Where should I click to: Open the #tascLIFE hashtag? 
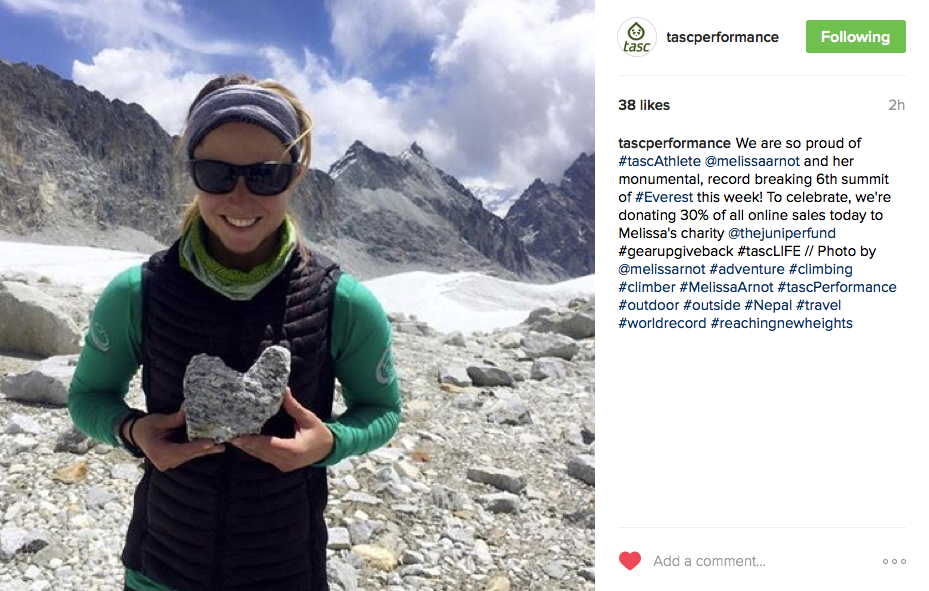pyautogui.click(x=769, y=251)
